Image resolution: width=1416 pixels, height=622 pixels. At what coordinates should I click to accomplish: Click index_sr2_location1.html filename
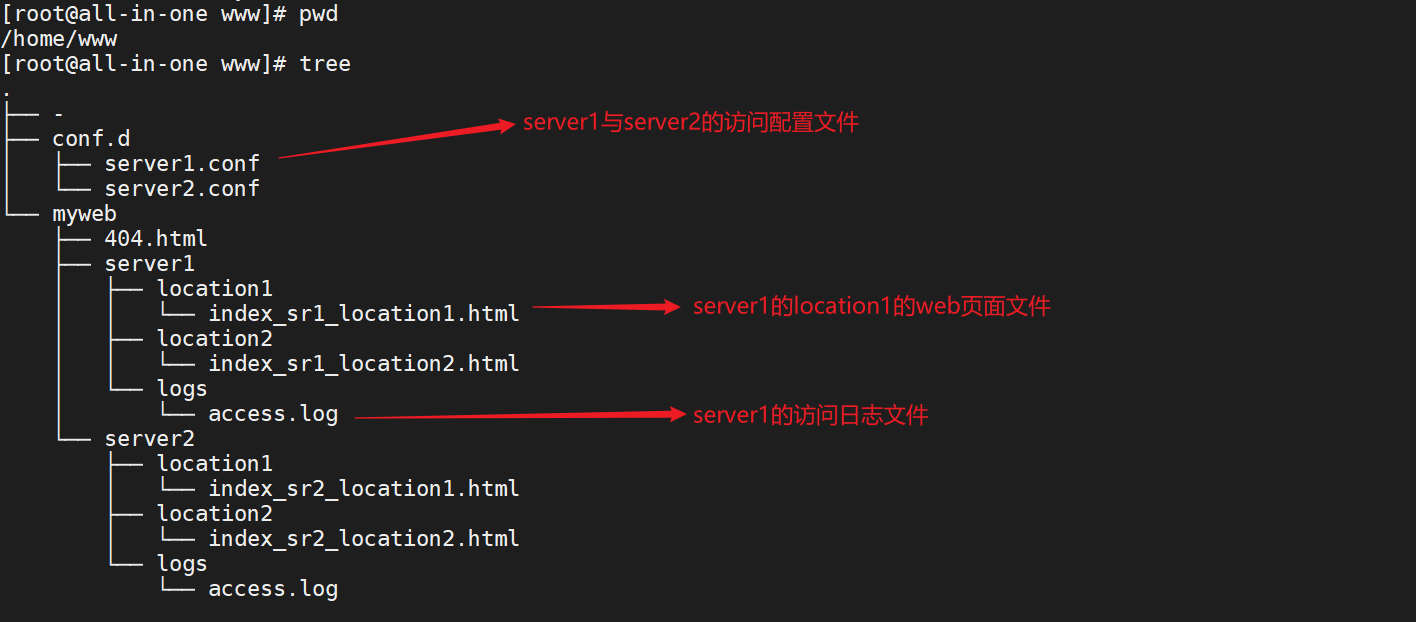point(363,488)
